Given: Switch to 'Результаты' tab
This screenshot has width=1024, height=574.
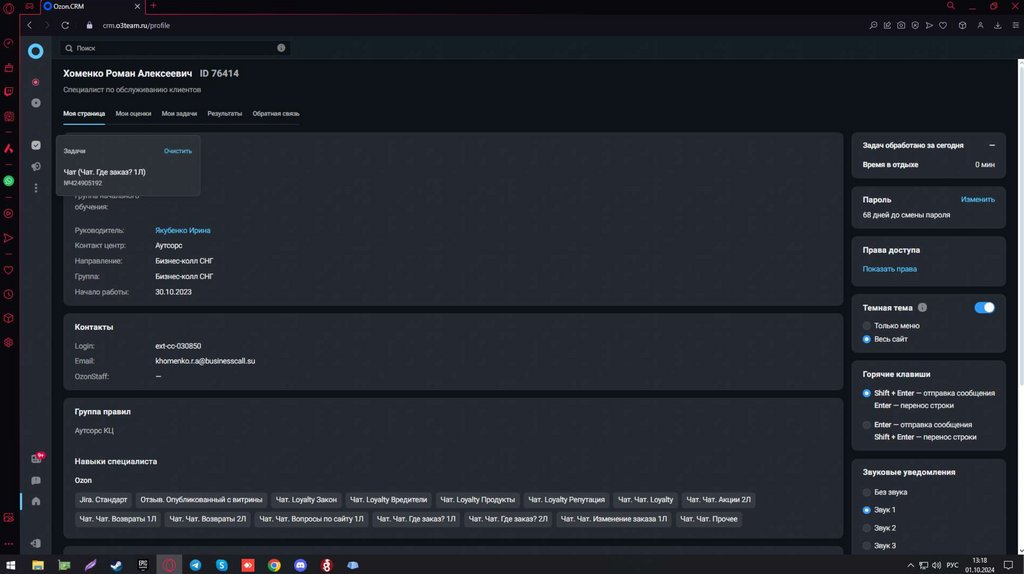Looking at the screenshot, I should (x=225, y=114).
